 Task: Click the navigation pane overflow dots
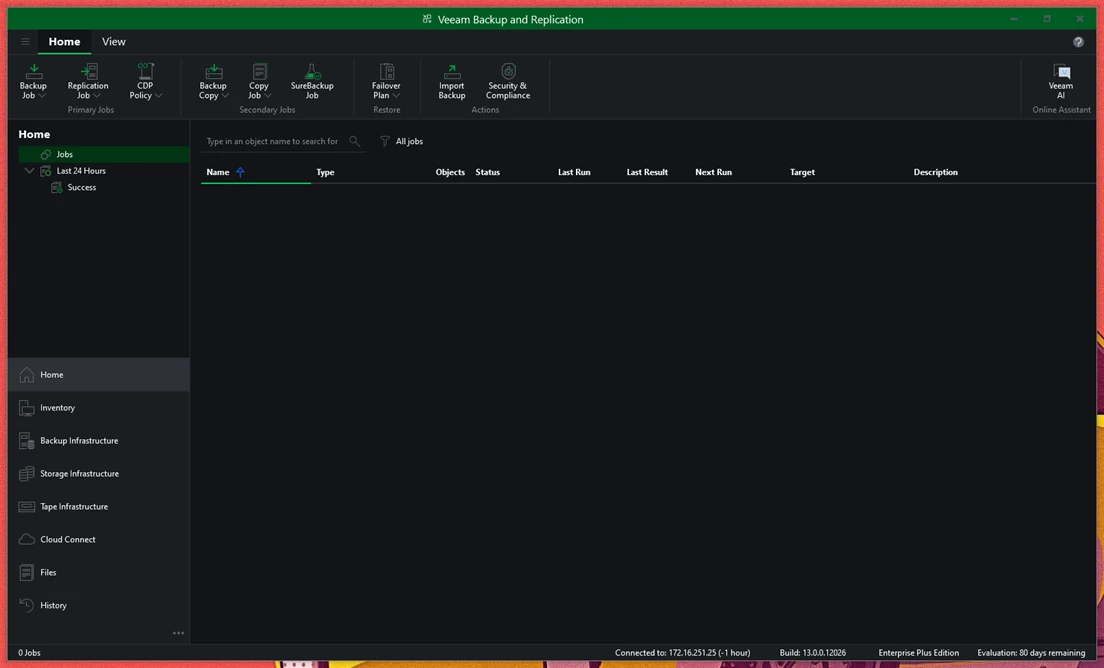point(179,633)
